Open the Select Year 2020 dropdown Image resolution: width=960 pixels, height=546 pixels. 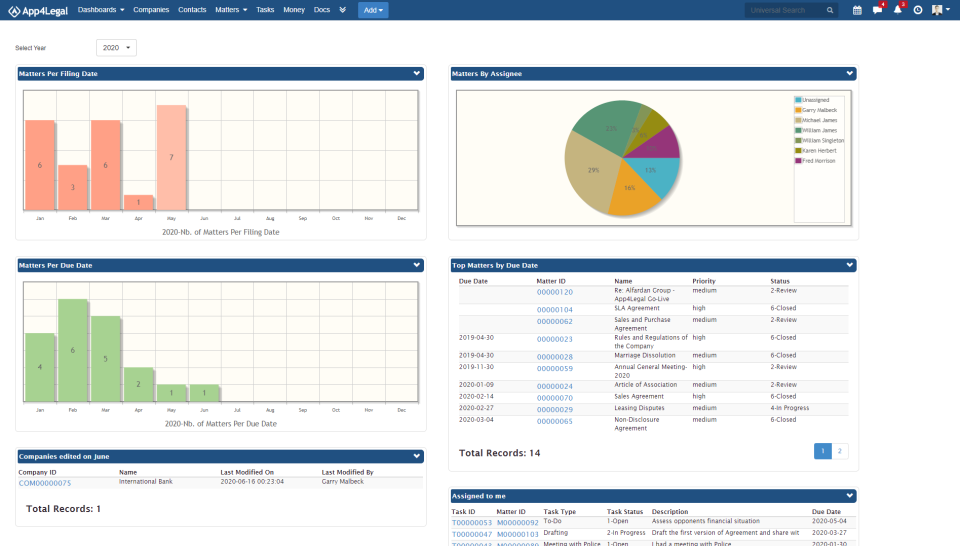point(116,48)
